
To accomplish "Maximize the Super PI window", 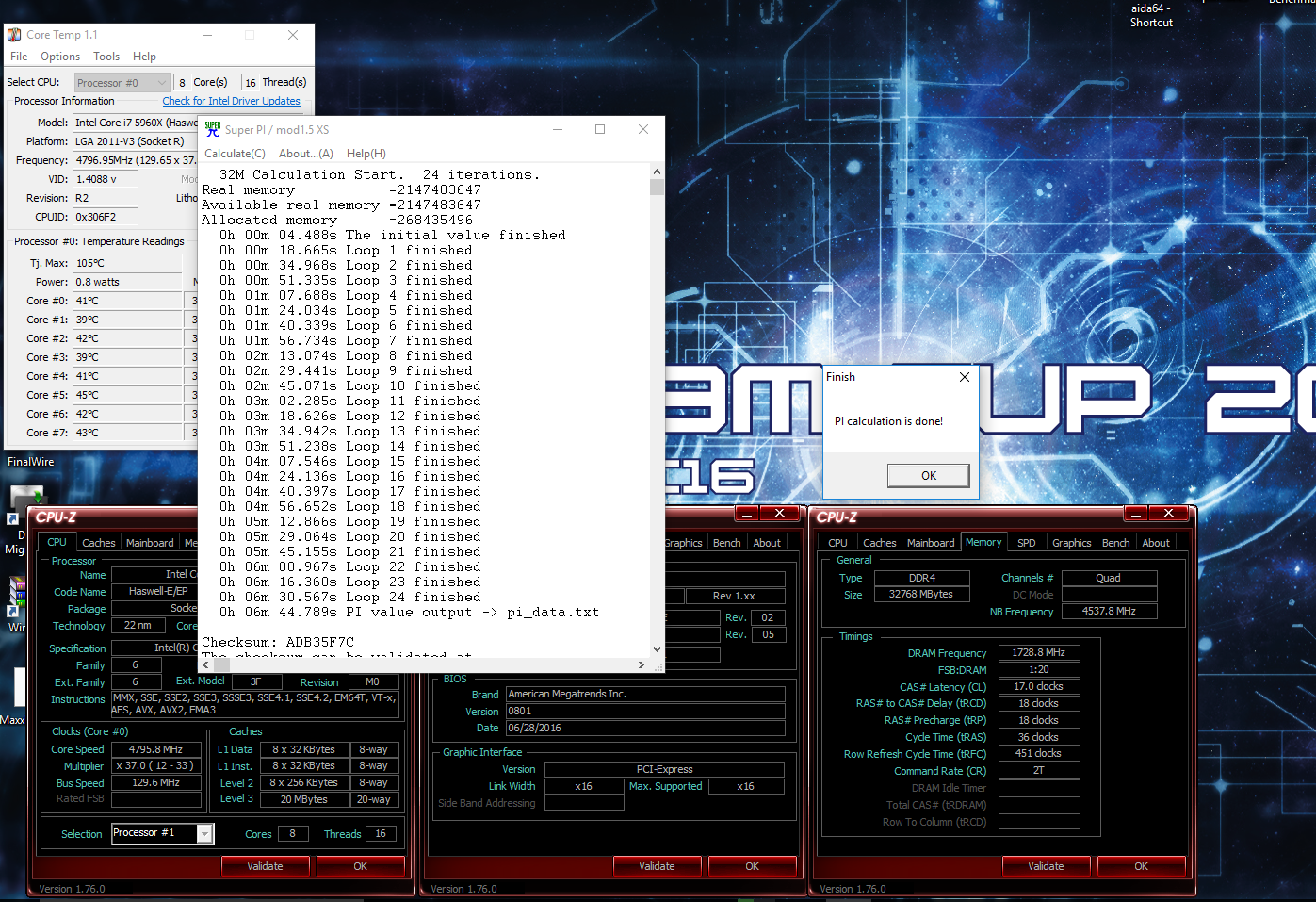I will pos(600,129).
